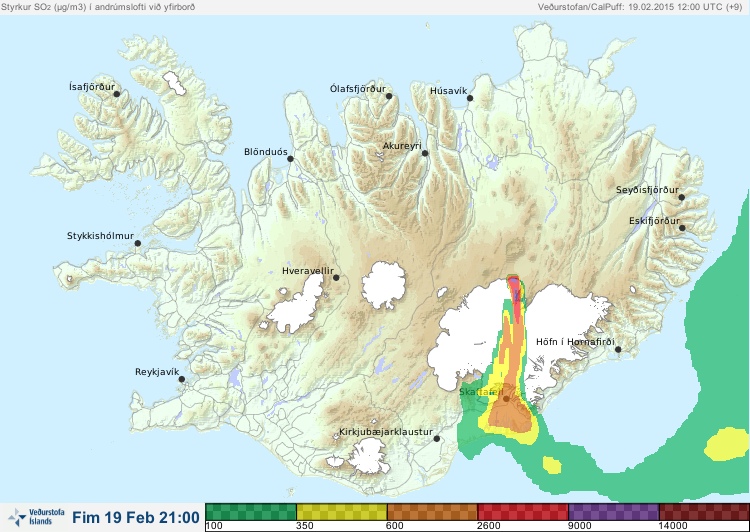Screen dimensions: 750x532
Task: Click the purple 9000 legend swatch
Action: click(614, 512)
